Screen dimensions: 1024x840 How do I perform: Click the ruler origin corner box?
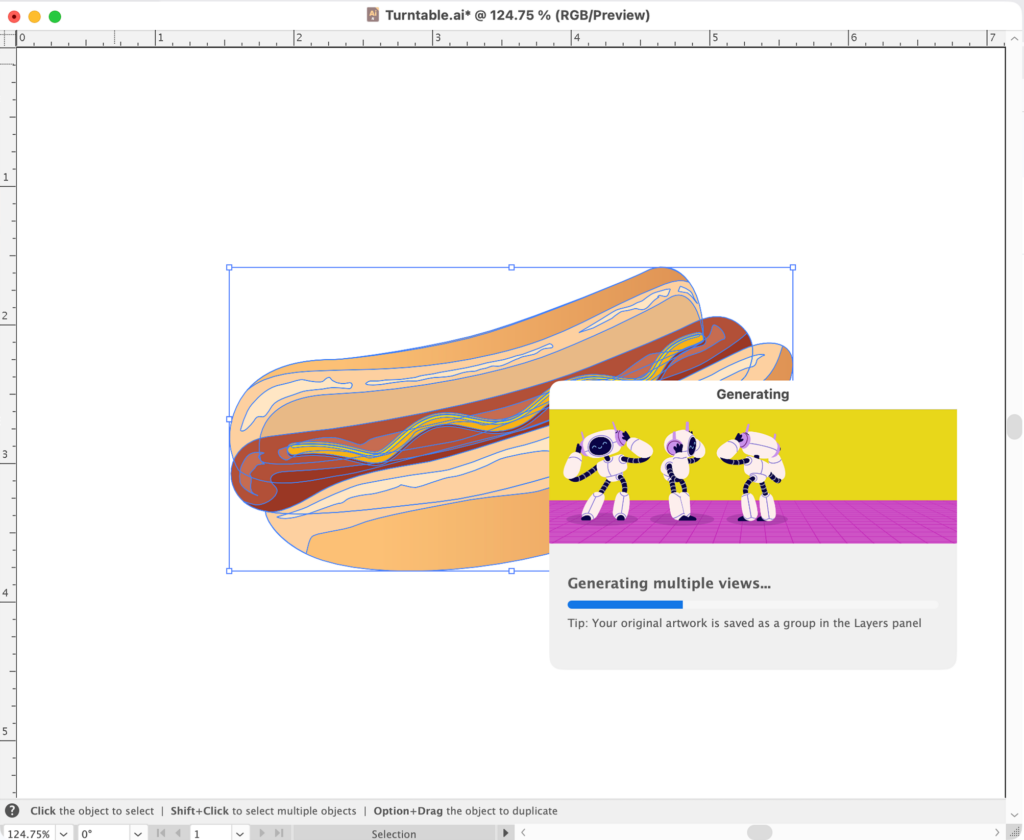point(8,38)
